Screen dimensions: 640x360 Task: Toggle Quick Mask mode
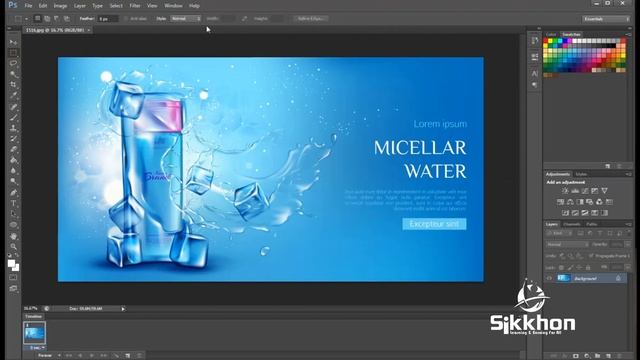[x=13, y=278]
